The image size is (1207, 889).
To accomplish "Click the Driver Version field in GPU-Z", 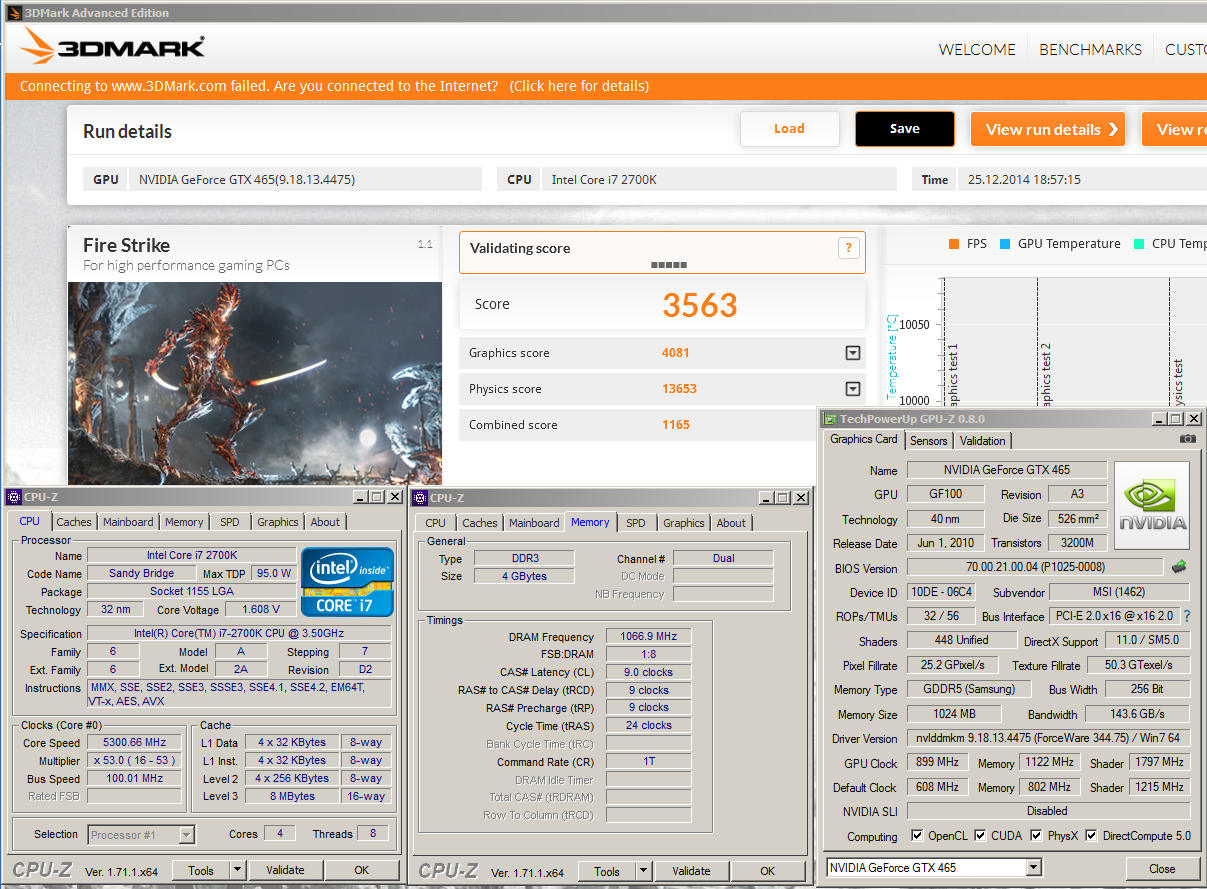I will pyautogui.click(x=1049, y=739).
